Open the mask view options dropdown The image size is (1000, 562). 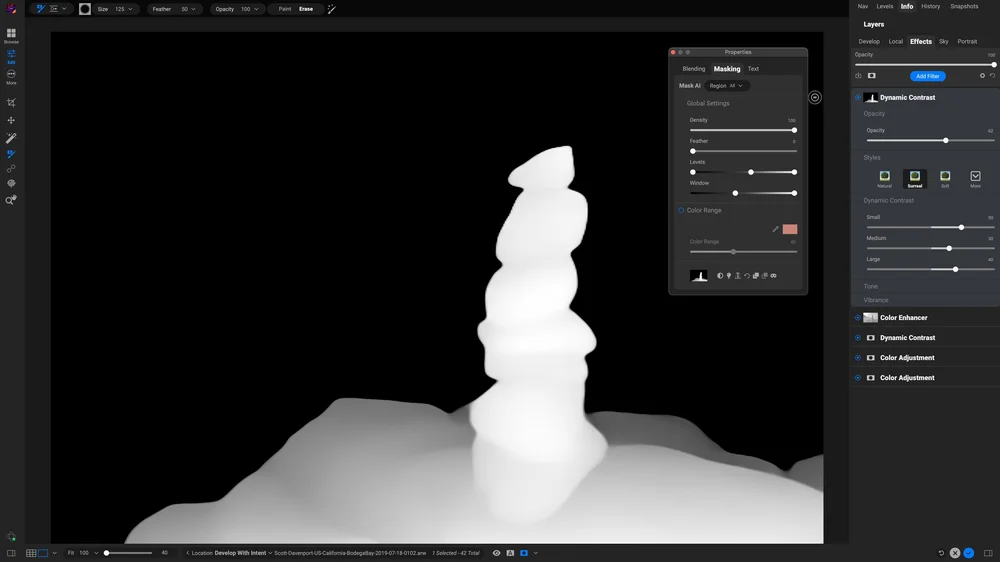coord(536,553)
